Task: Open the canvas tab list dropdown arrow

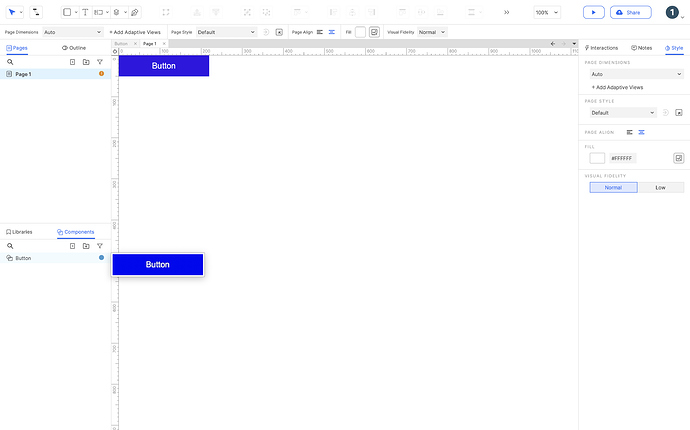Action: [574, 44]
